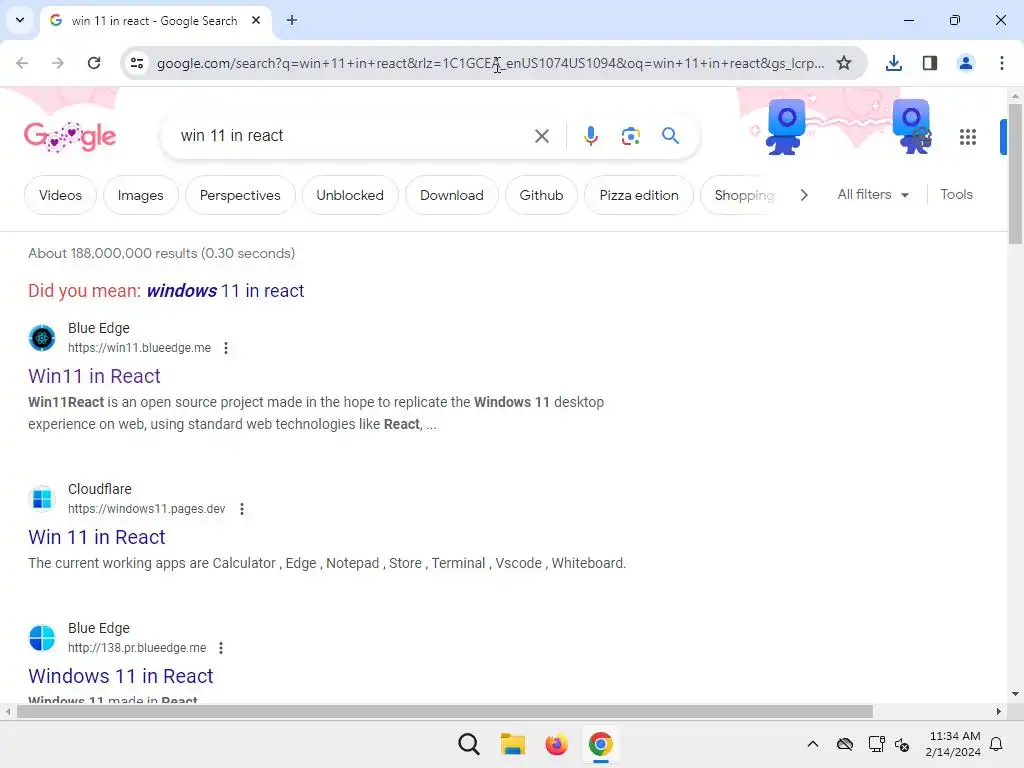Open File Explorer from the taskbar

(513, 744)
